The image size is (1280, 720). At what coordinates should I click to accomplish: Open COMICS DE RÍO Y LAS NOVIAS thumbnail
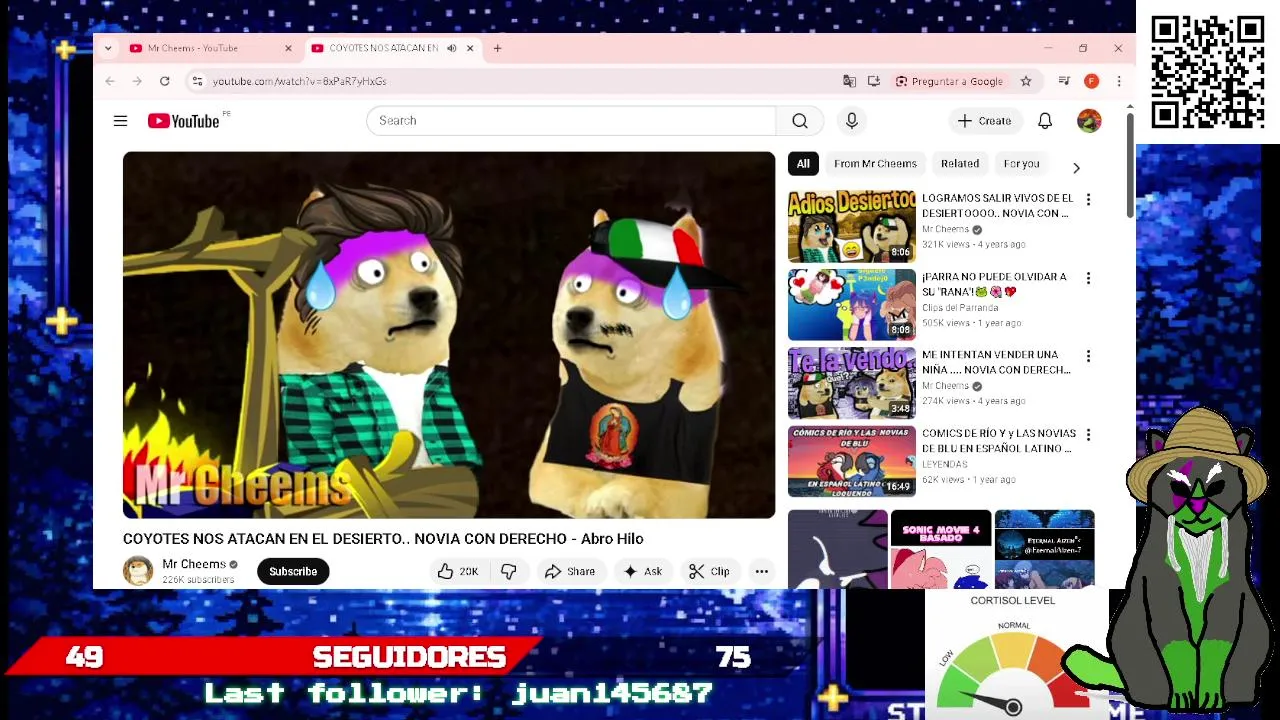click(x=851, y=461)
